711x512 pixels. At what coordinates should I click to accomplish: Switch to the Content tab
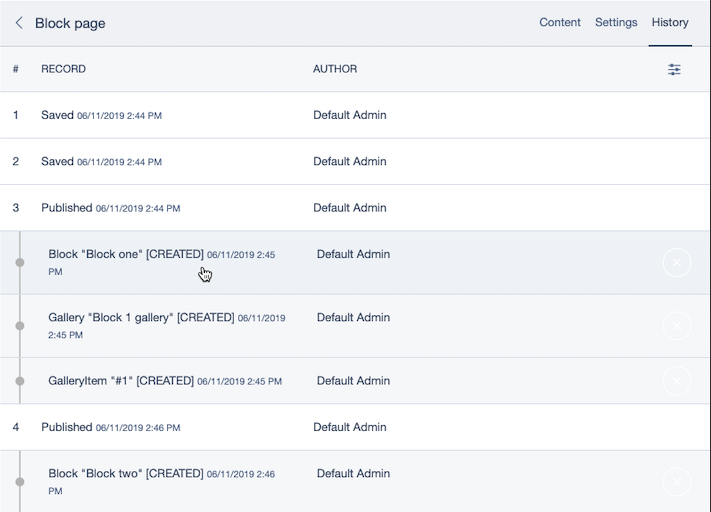click(x=560, y=22)
